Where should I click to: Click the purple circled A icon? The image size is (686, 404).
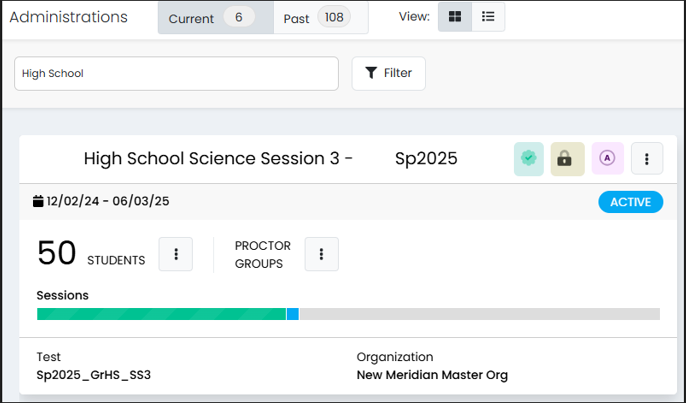[x=607, y=158]
